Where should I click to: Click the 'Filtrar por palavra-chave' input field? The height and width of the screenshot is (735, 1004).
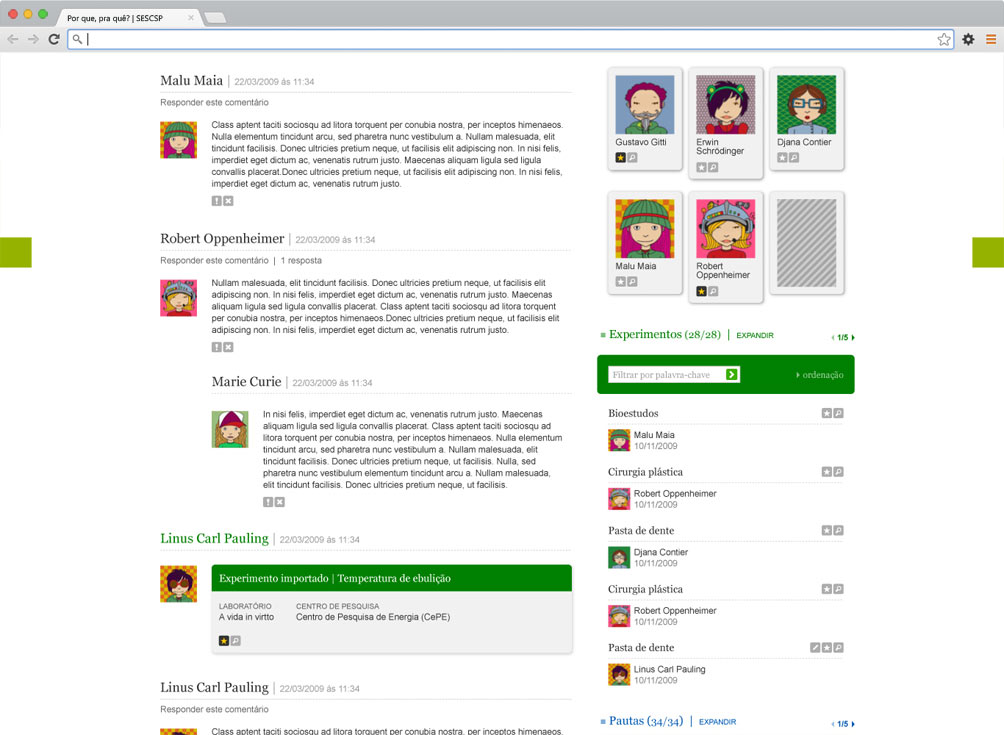coord(664,374)
